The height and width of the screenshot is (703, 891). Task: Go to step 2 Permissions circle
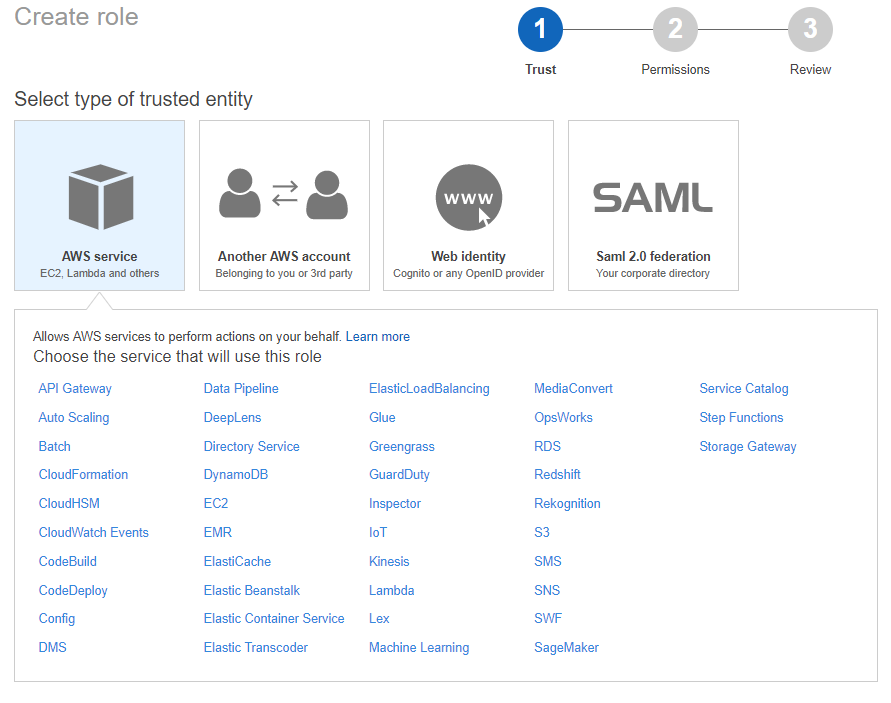(x=675, y=30)
